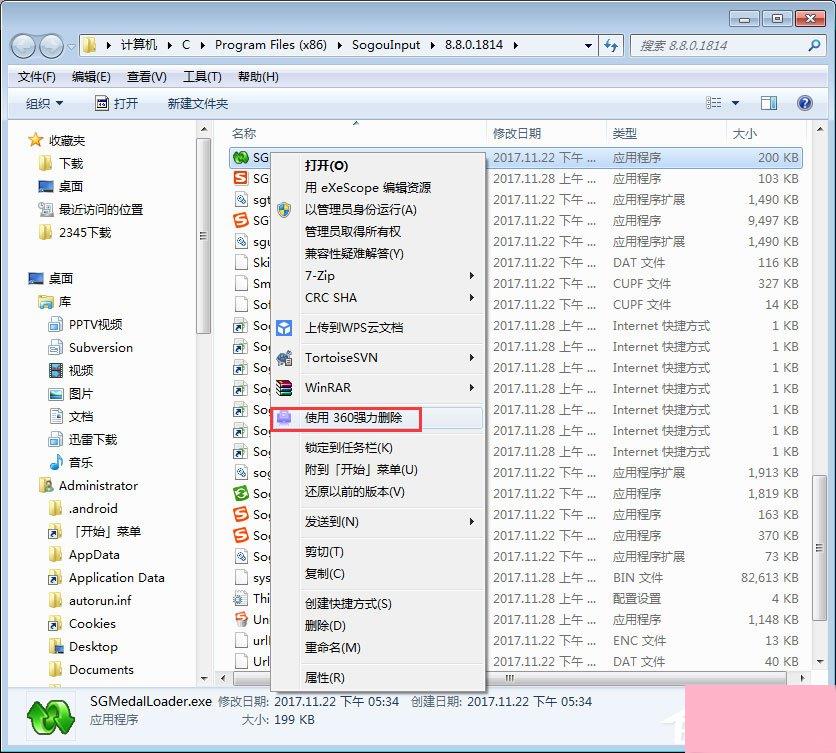Click the WPS cloud upload icon
This screenshot has height=753, width=836.
tap(284, 327)
